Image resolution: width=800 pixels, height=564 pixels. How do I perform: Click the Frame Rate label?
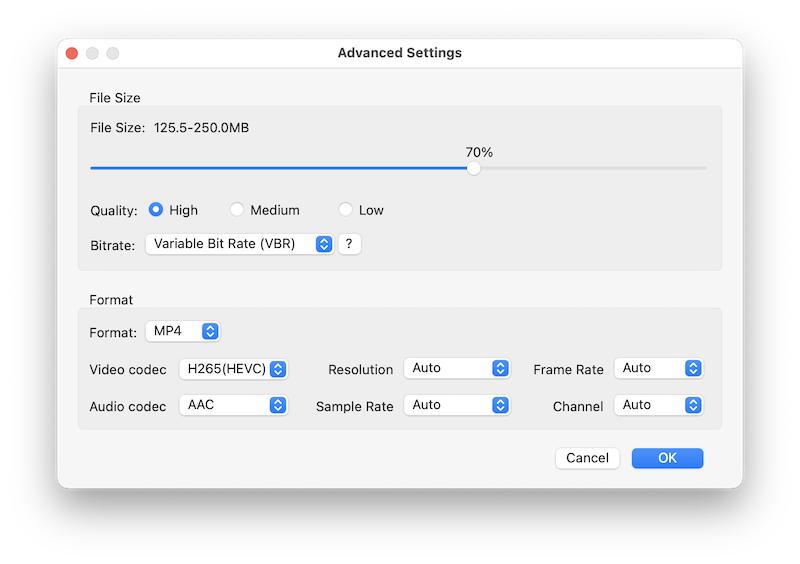tap(568, 370)
